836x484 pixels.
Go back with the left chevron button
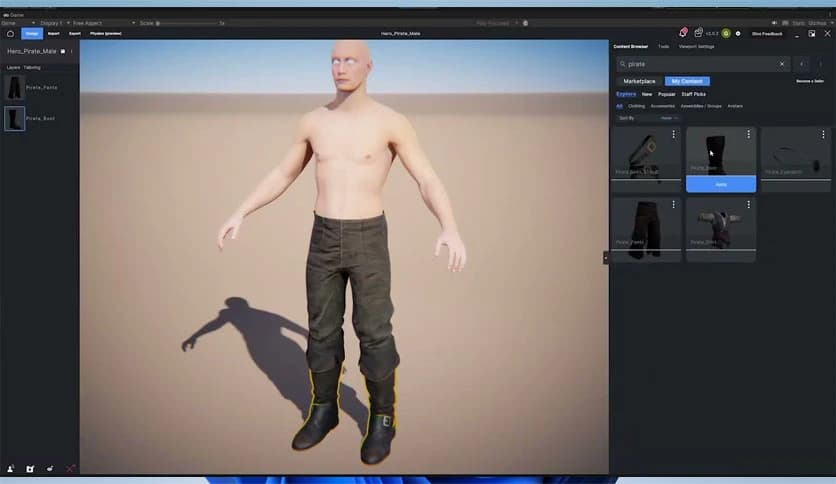click(x=802, y=64)
